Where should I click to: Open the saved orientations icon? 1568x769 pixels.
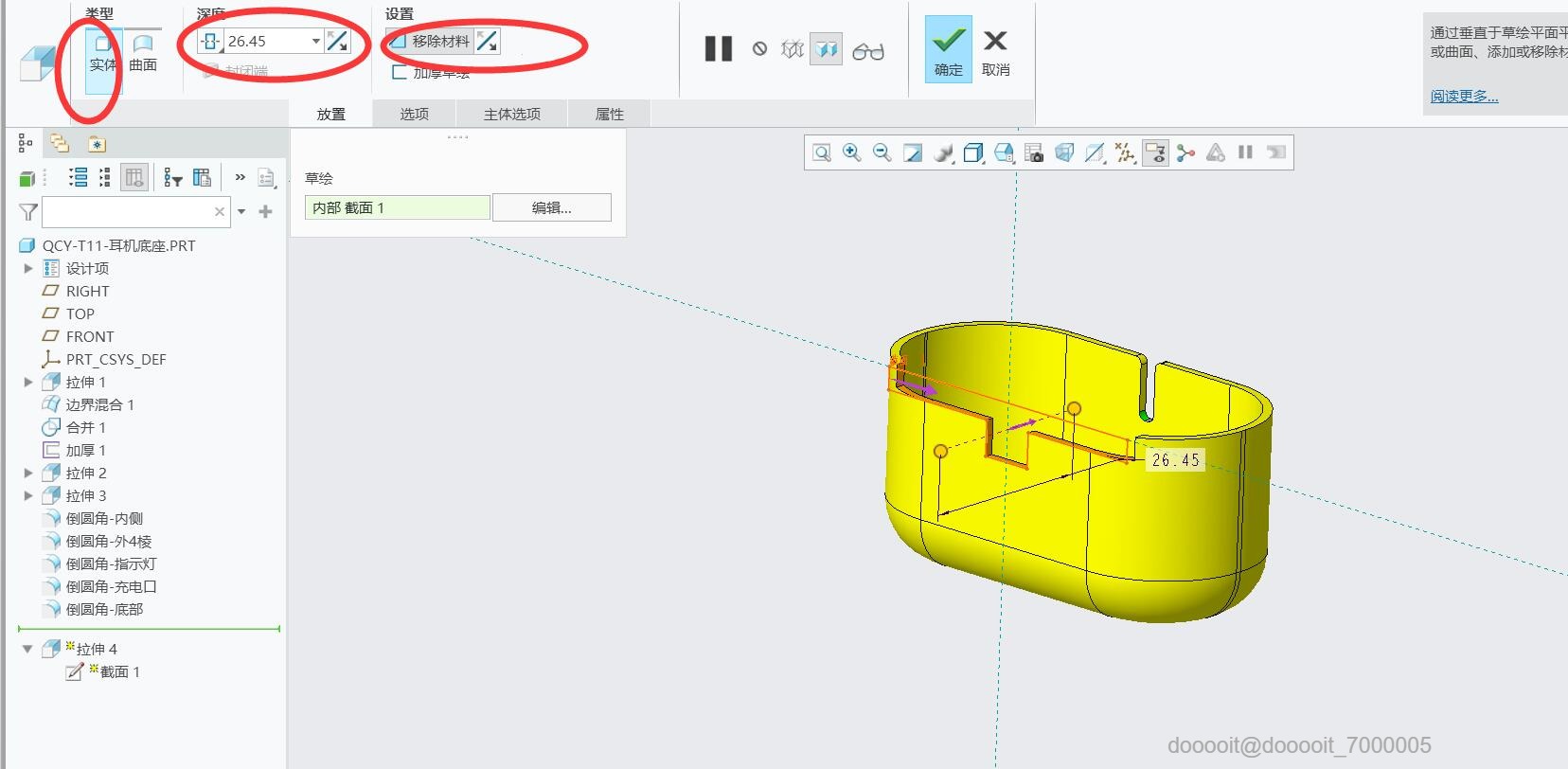[1004, 152]
